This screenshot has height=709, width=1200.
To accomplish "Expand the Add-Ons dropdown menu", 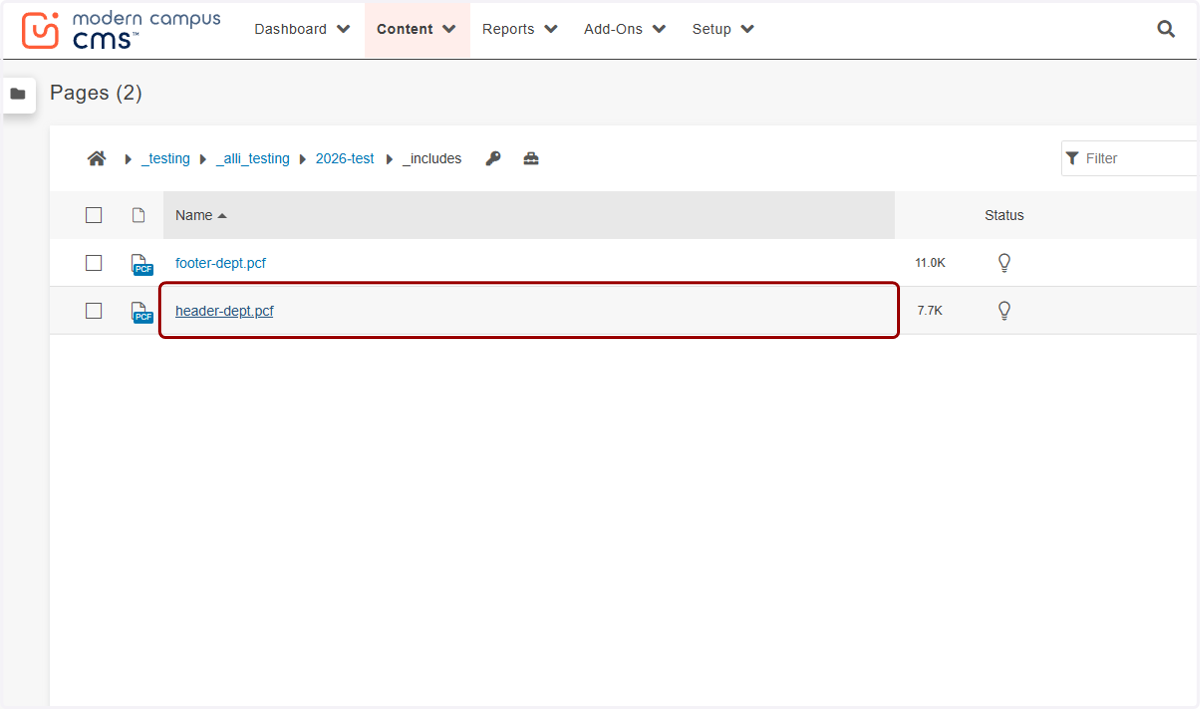I will (x=625, y=29).
